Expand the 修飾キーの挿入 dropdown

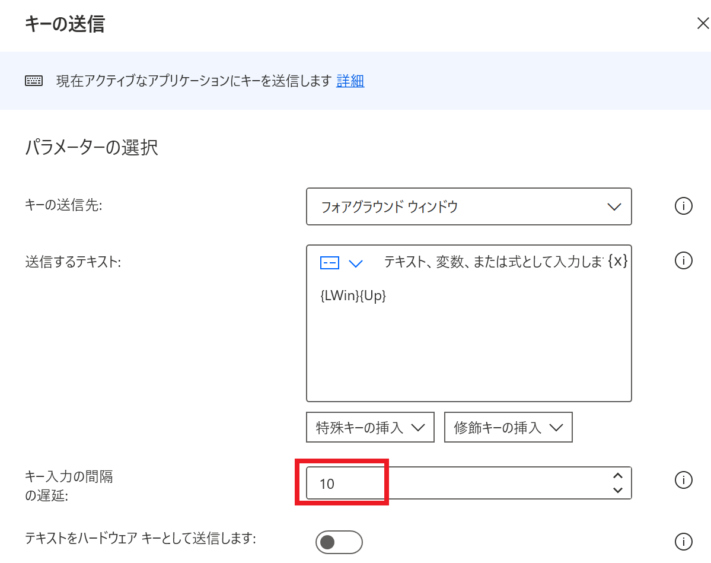[508, 427]
